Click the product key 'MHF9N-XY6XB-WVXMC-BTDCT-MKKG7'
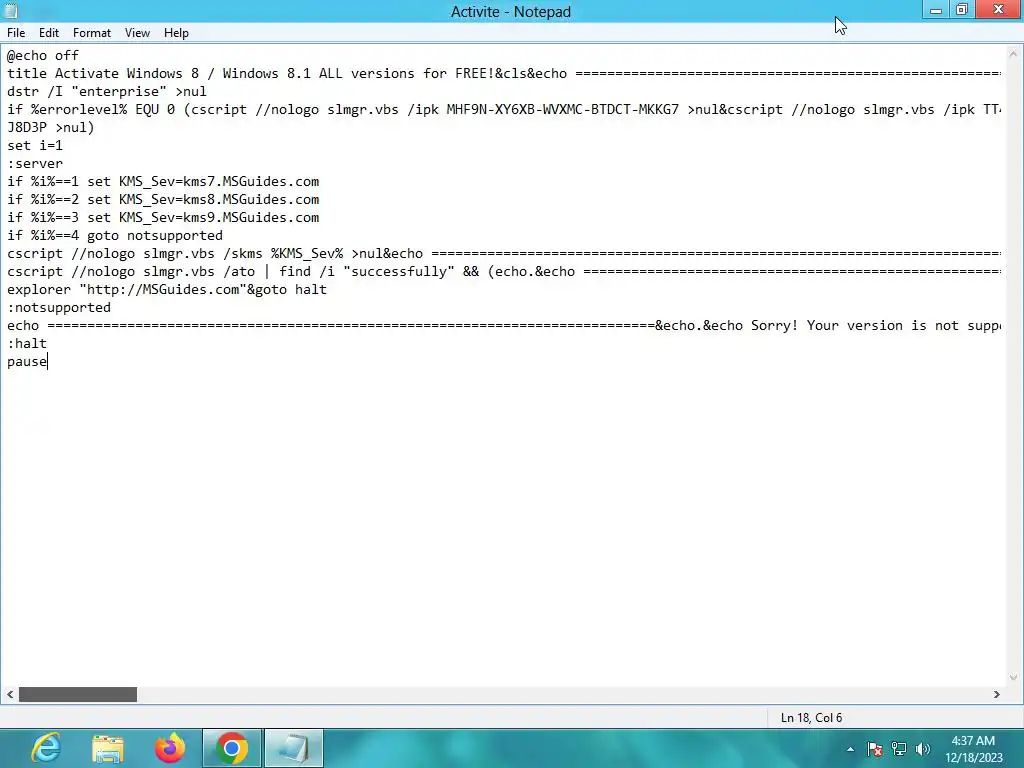The height and width of the screenshot is (768, 1024). (563, 110)
